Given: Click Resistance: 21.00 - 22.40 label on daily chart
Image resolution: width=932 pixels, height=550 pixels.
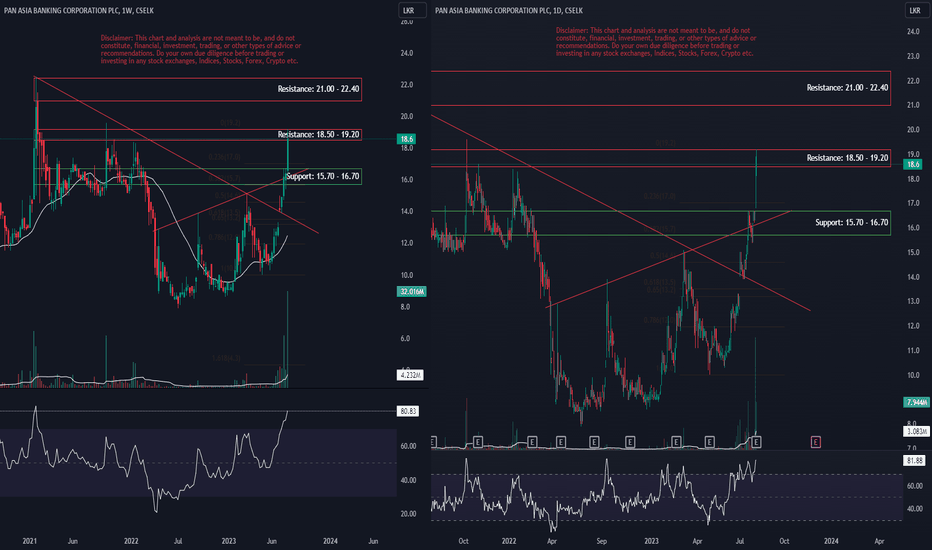Looking at the screenshot, I should point(847,87).
